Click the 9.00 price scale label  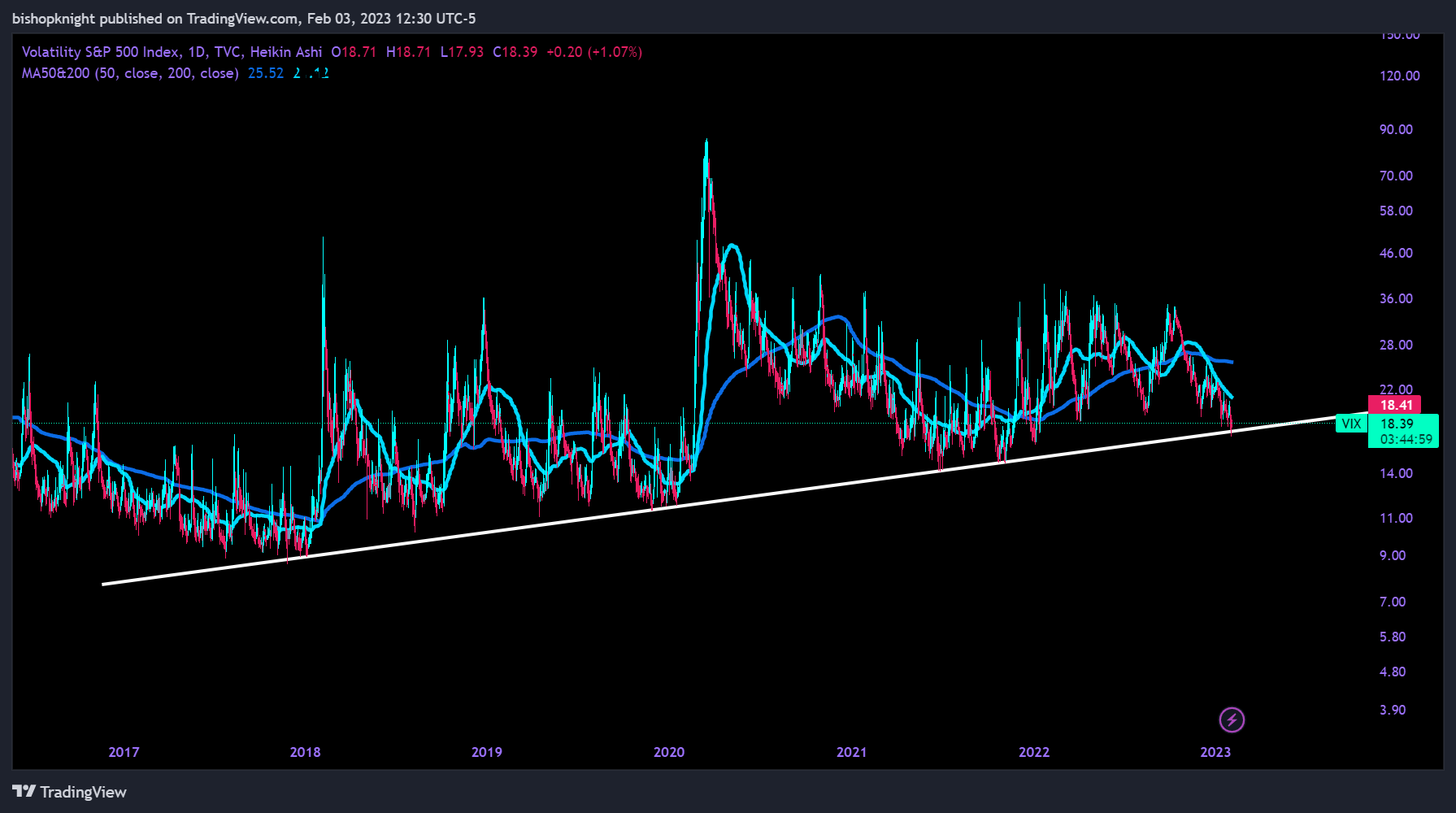click(1393, 555)
